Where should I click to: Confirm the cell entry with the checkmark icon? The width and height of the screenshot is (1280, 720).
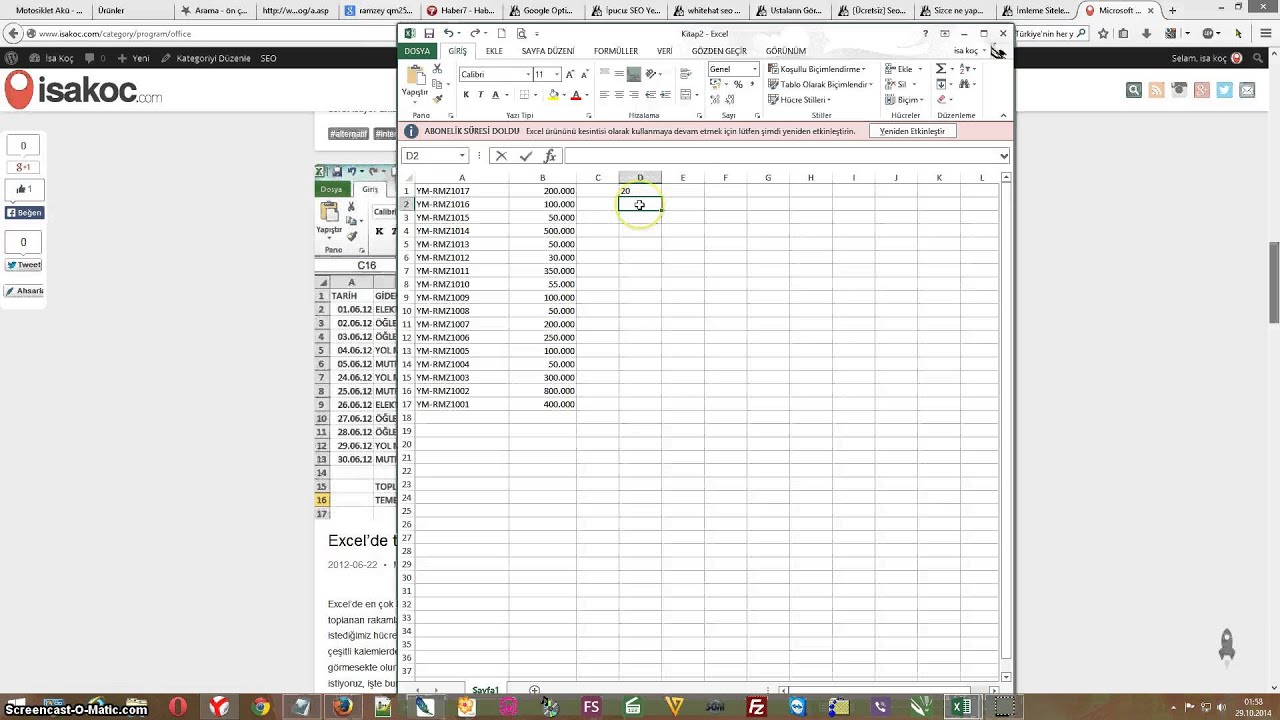pos(526,156)
